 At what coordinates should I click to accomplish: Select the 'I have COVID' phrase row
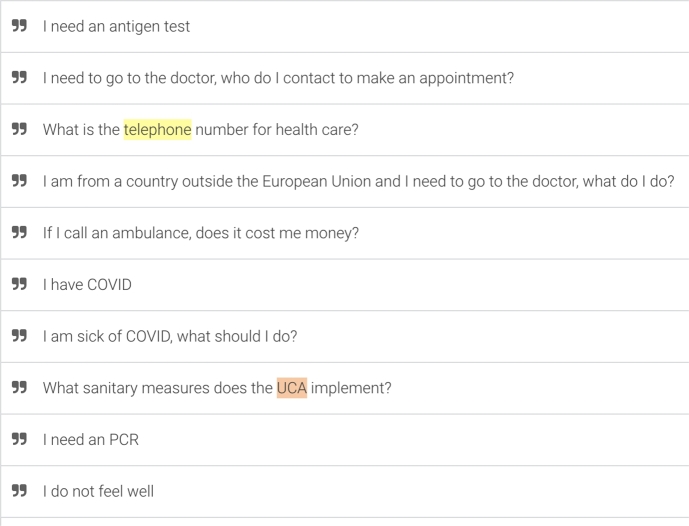[x=344, y=285]
